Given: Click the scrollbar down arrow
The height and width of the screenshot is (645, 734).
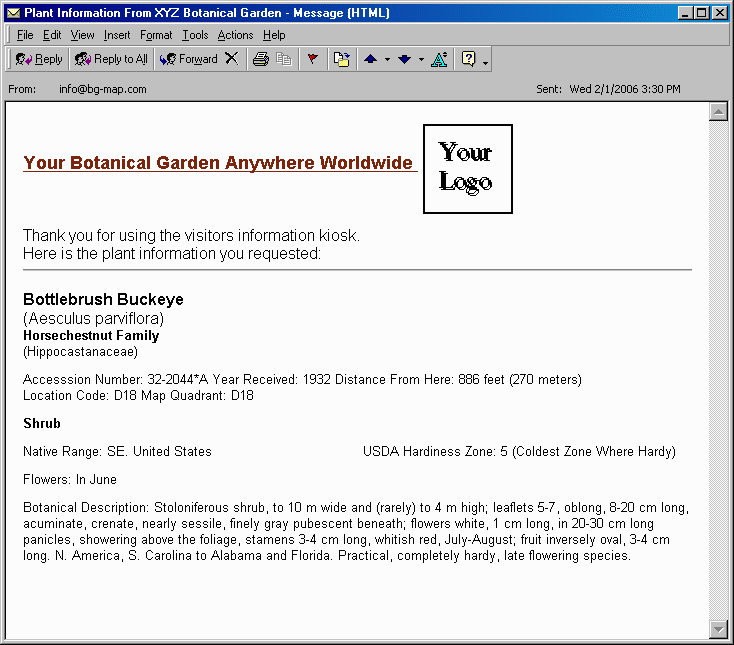Looking at the screenshot, I should pyautogui.click(x=718, y=629).
